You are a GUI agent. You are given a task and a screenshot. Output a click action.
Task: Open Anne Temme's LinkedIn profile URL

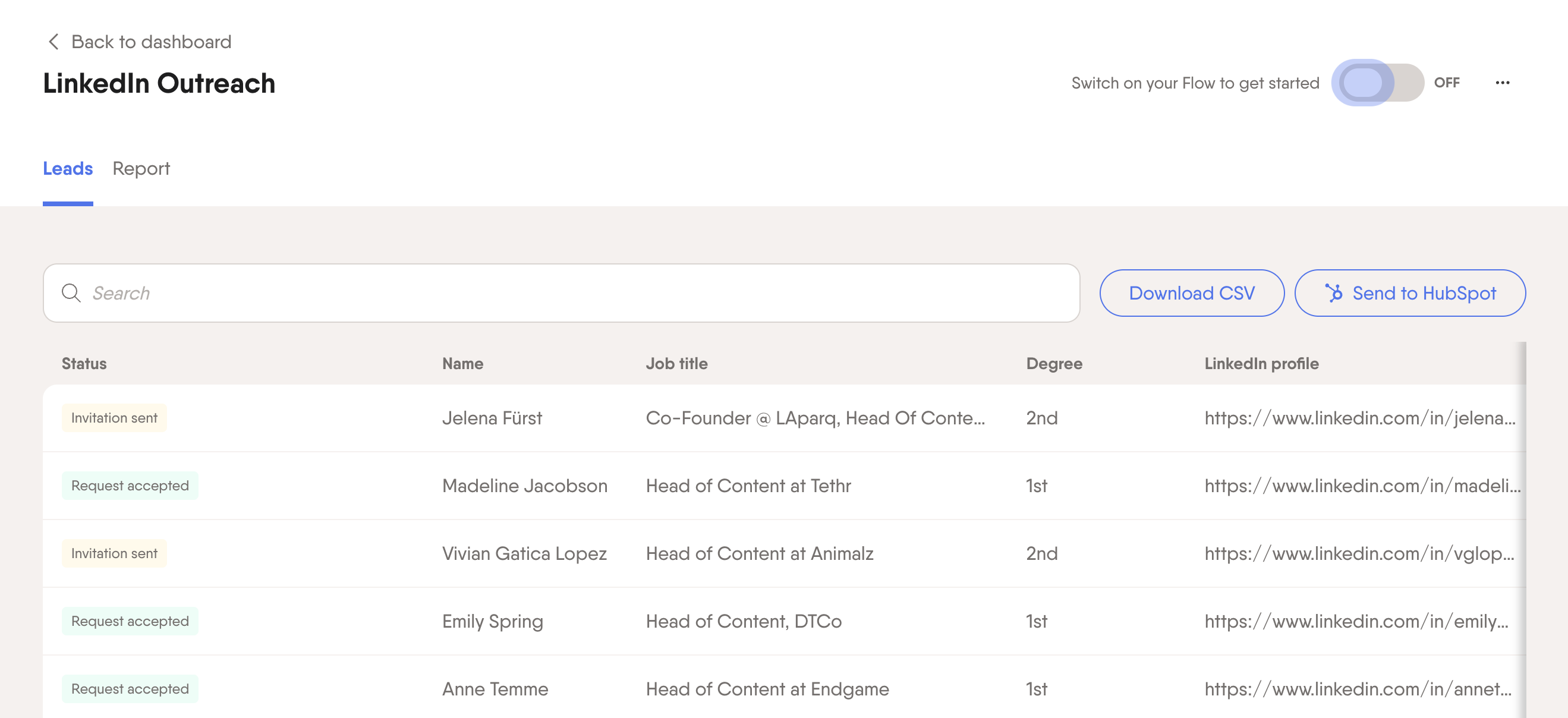pyautogui.click(x=1358, y=689)
